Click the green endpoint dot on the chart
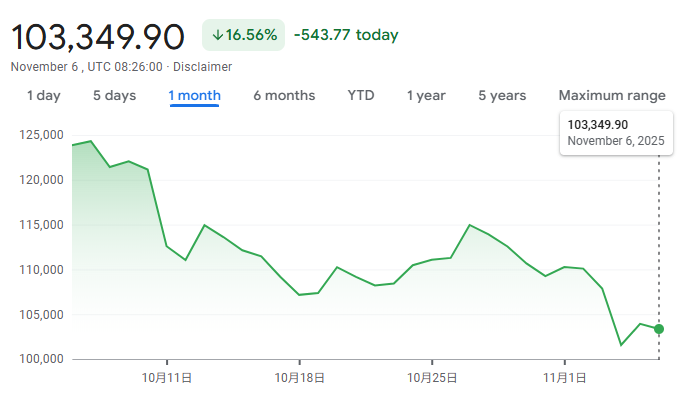Image resolution: width=680 pixels, height=403 pixels. pyautogui.click(x=658, y=329)
